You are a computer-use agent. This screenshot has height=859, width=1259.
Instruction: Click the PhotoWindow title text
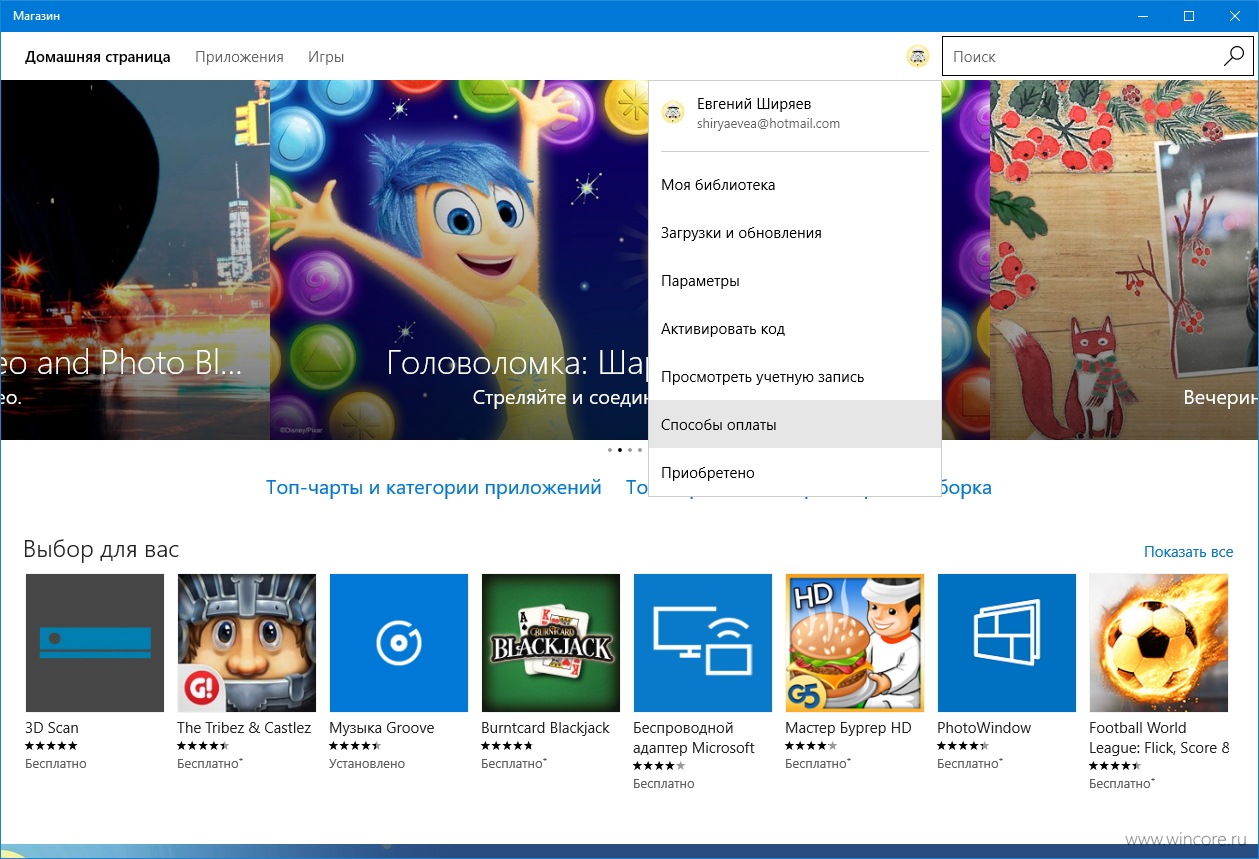(984, 728)
